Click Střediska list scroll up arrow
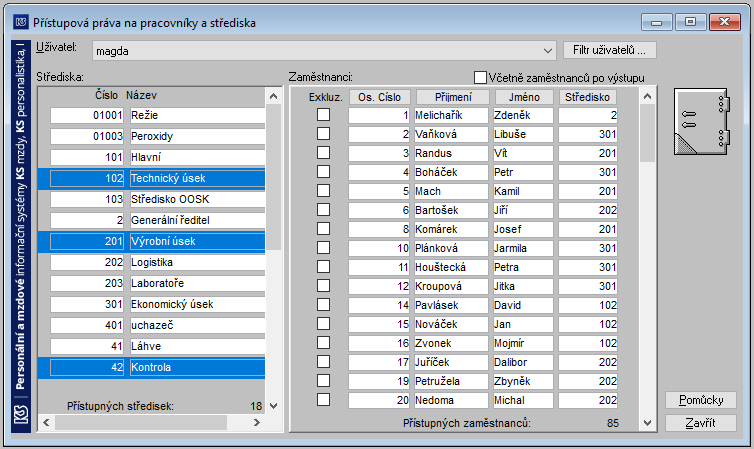The height and width of the screenshot is (449, 754). pyautogui.click(x=273, y=96)
